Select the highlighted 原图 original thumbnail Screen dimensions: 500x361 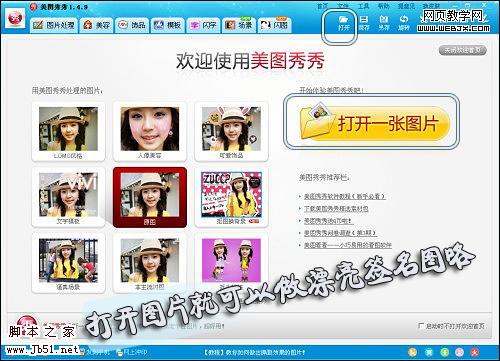(150, 197)
